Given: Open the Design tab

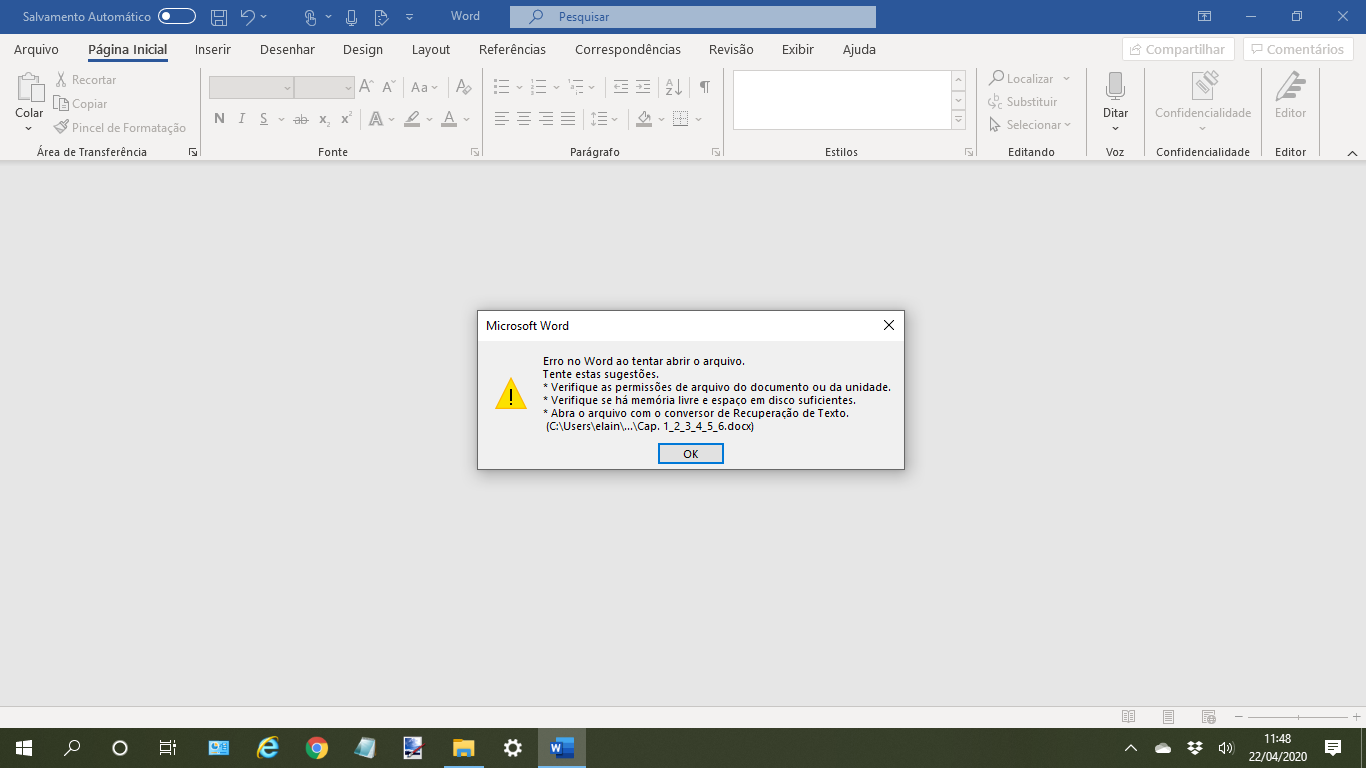Looking at the screenshot, I should tap(363, 49).
